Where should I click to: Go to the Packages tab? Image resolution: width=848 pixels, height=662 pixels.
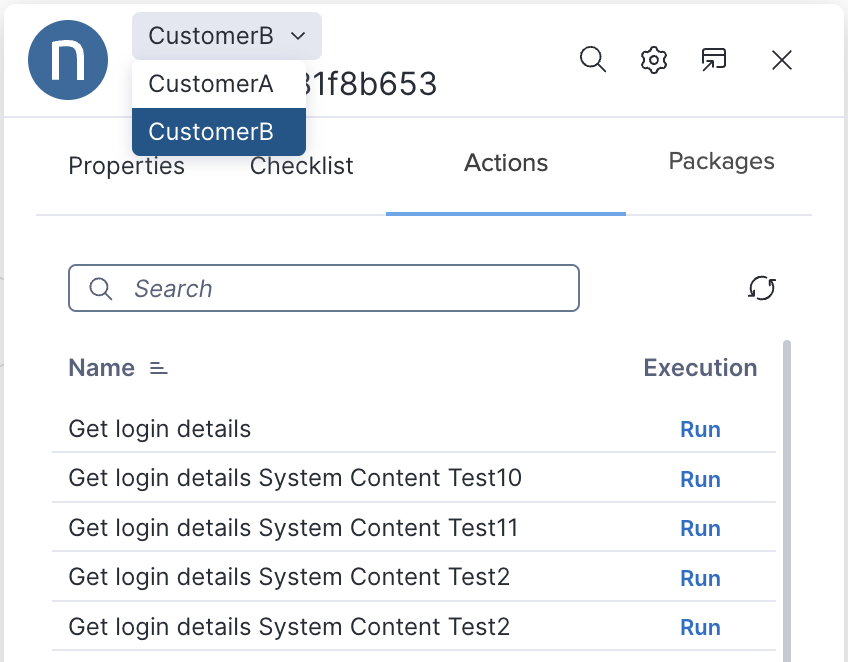[x=721, y=160]
